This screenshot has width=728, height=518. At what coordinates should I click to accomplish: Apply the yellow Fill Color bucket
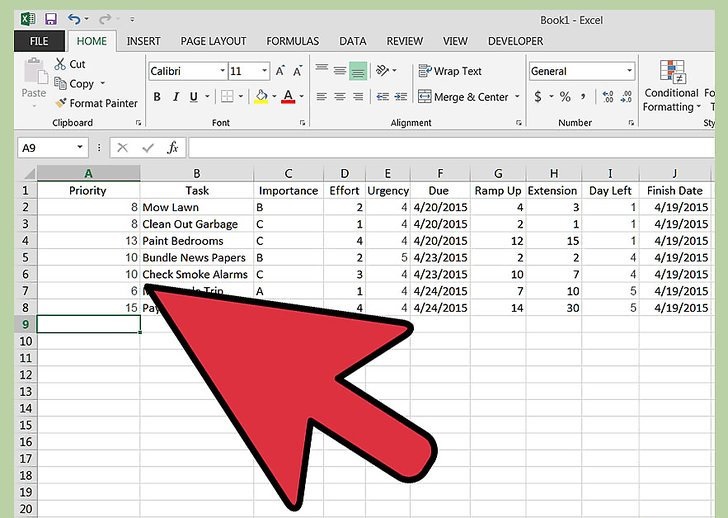pyautogui.click(x=261, y=97)
